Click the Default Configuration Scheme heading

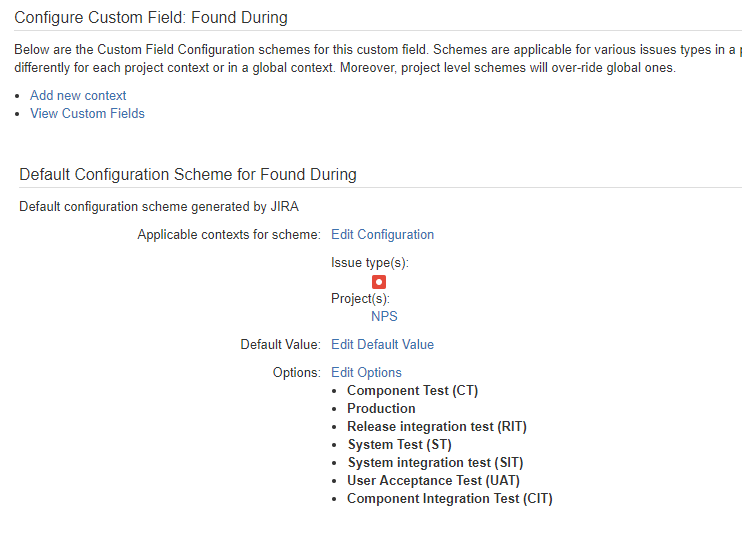point(188,175)
